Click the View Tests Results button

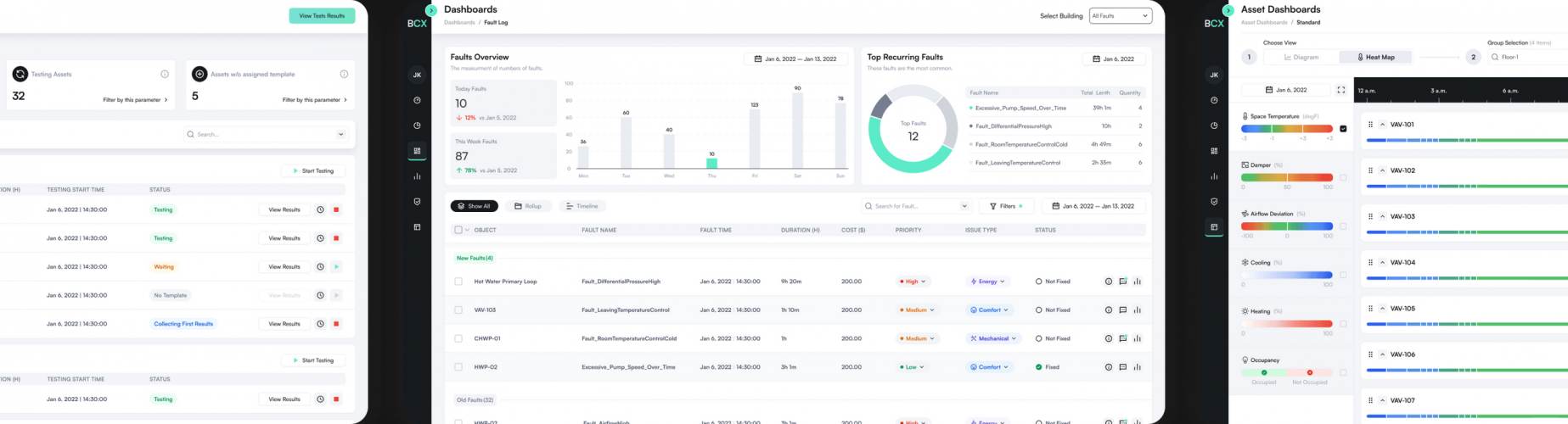(x=322, y=16)
